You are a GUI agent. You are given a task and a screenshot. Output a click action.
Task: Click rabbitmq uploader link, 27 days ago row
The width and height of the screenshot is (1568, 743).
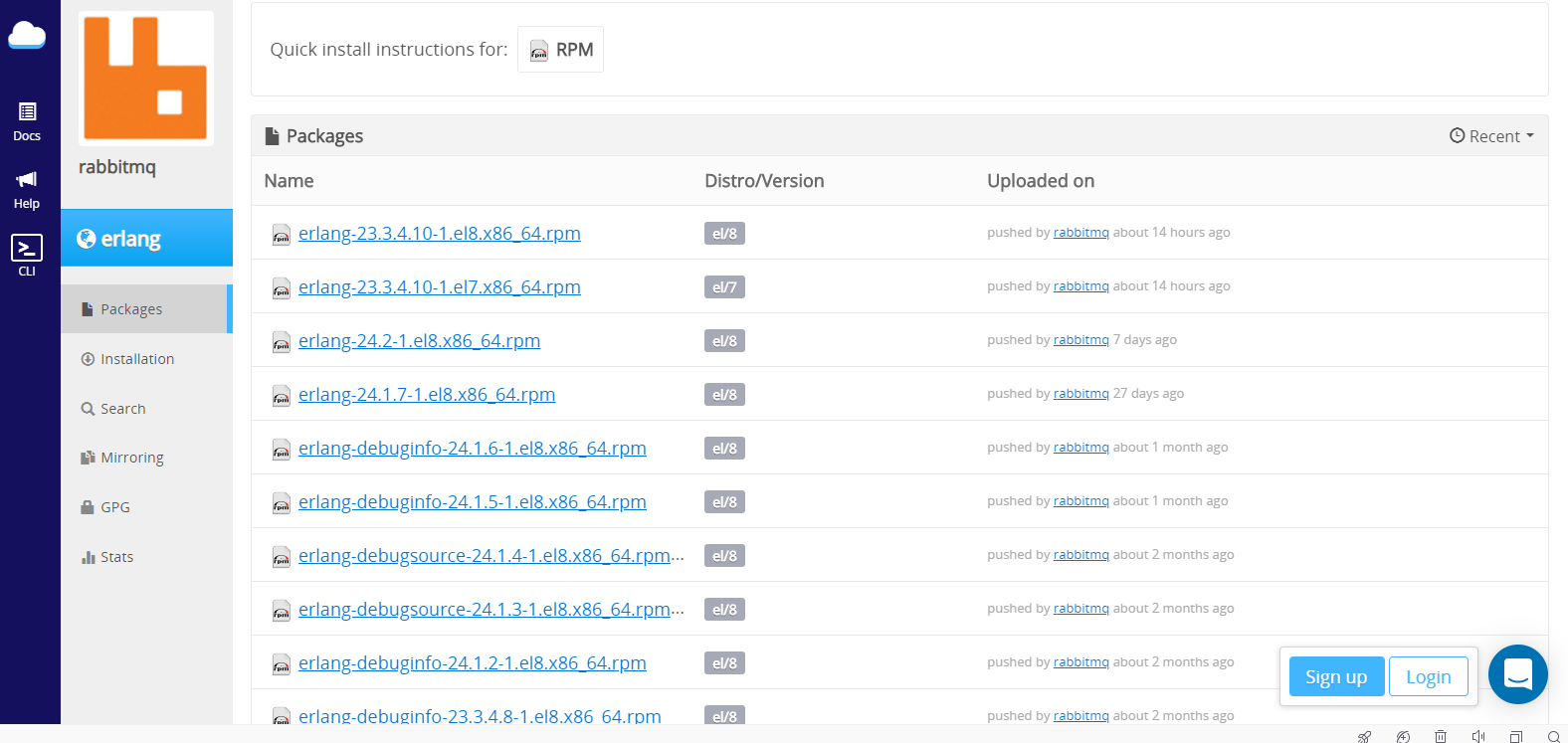pos(1080,394)
